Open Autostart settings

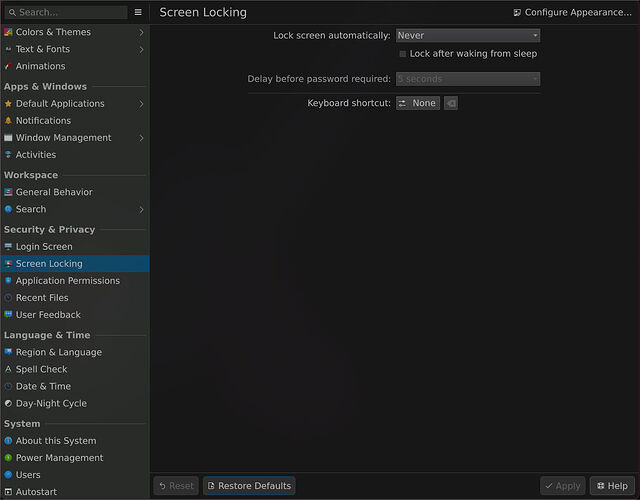[75, 492]
